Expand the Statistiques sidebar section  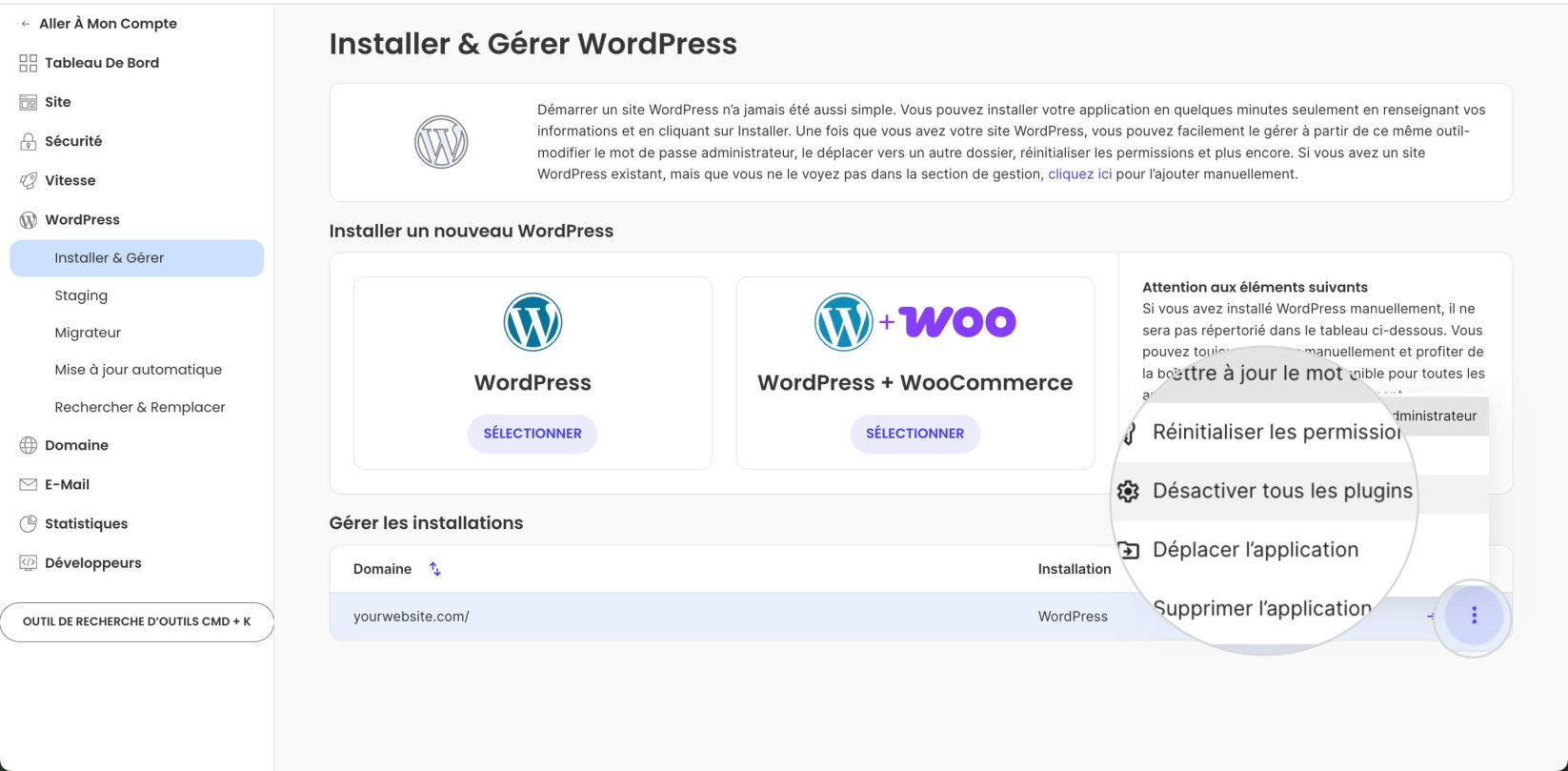(86, 523)
